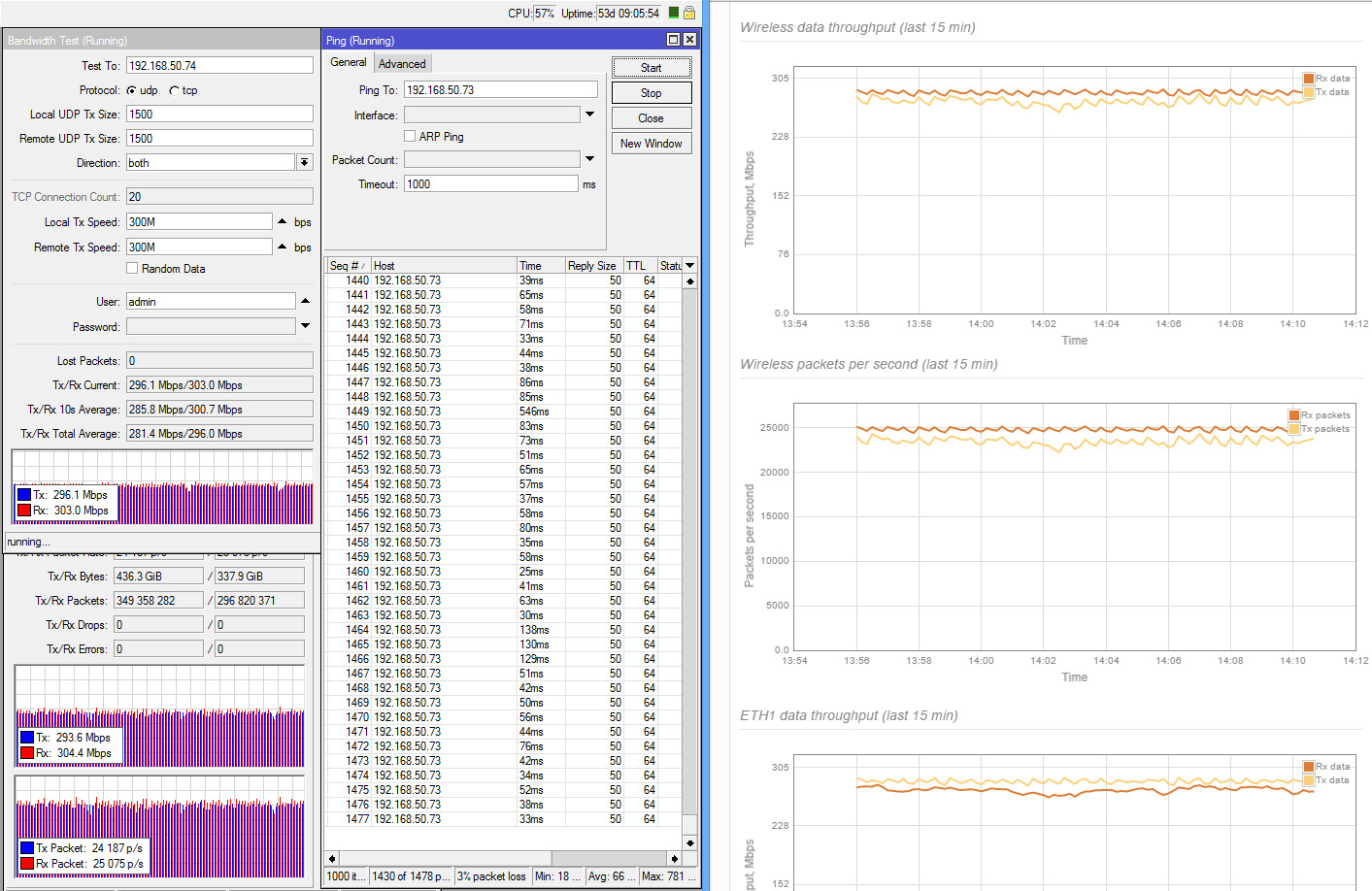Expand the Packet Count dropdown
The width and height of the screenshot is (1372, 891).
click(x=589, y=159)
